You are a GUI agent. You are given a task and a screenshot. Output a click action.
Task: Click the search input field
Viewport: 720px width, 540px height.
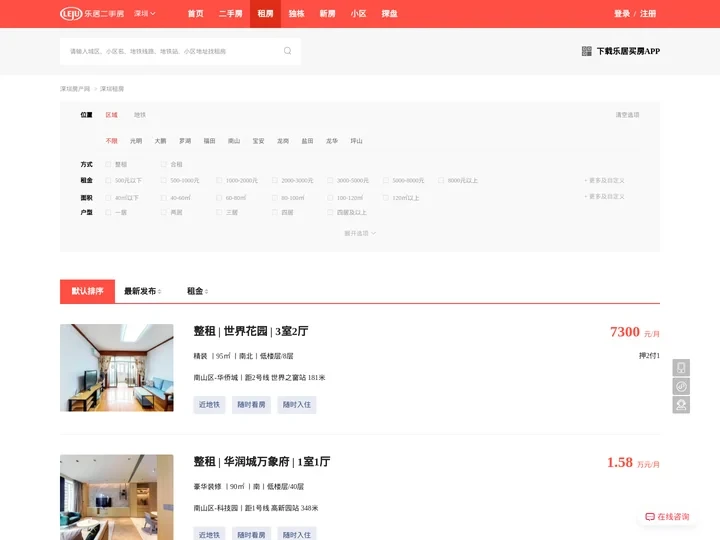coord(180,51)
